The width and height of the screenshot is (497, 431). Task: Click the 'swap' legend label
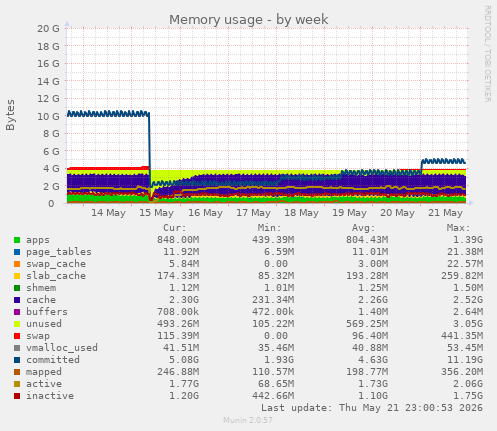[x=38, y=336]
